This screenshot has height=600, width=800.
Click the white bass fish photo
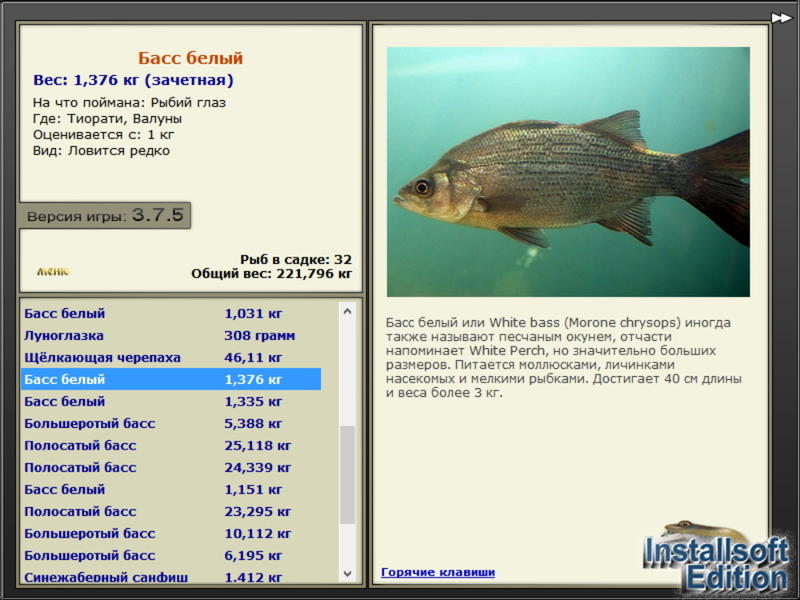(568, 171)
